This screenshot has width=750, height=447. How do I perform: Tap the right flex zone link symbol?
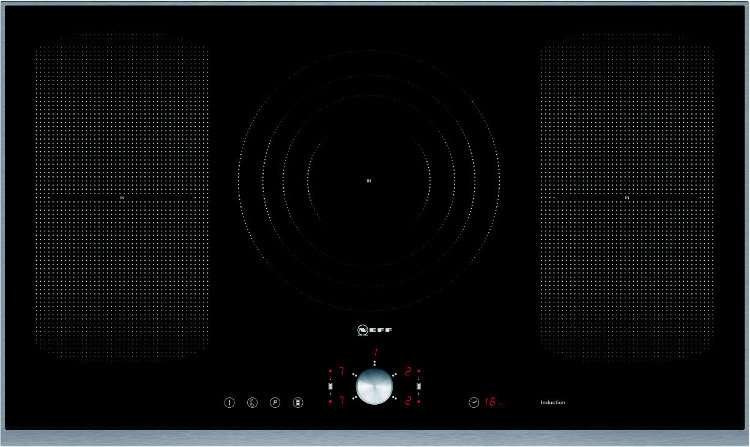click(x=419, y=386)
